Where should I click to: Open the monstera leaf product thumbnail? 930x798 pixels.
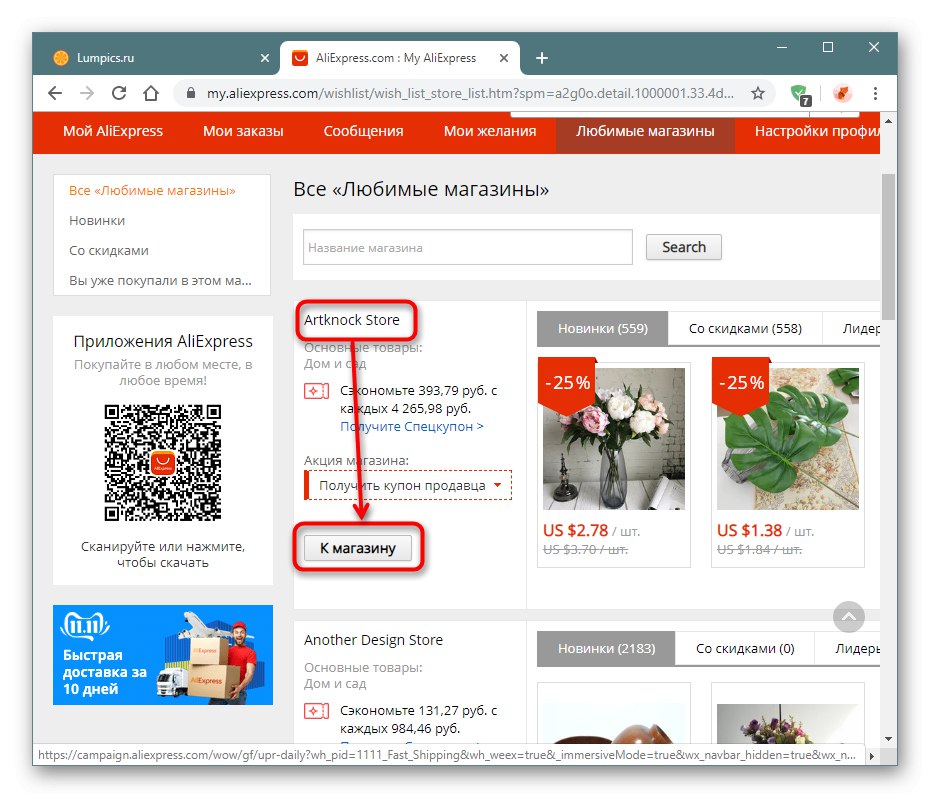788,438
